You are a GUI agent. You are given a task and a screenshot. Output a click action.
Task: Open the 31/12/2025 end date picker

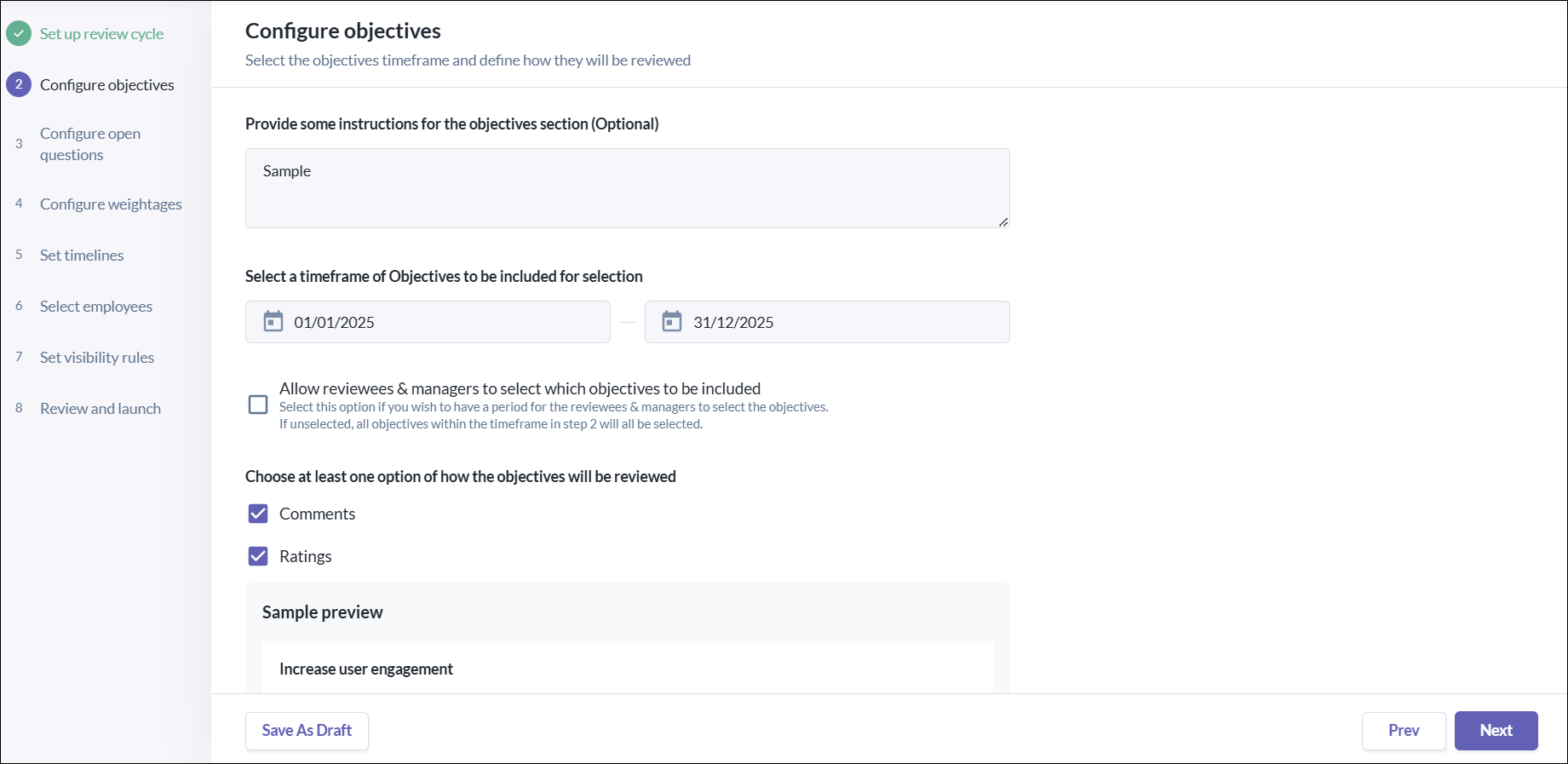pyautogui.click(x=827, y=322)
